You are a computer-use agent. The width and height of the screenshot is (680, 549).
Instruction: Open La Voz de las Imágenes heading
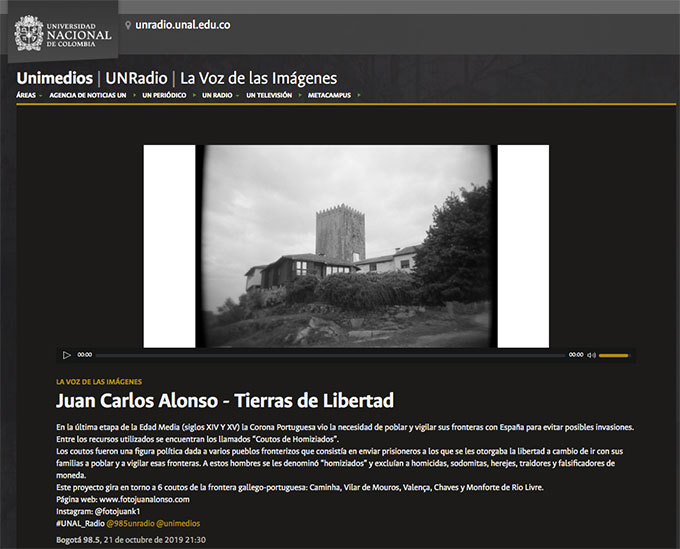click(258, 78)
